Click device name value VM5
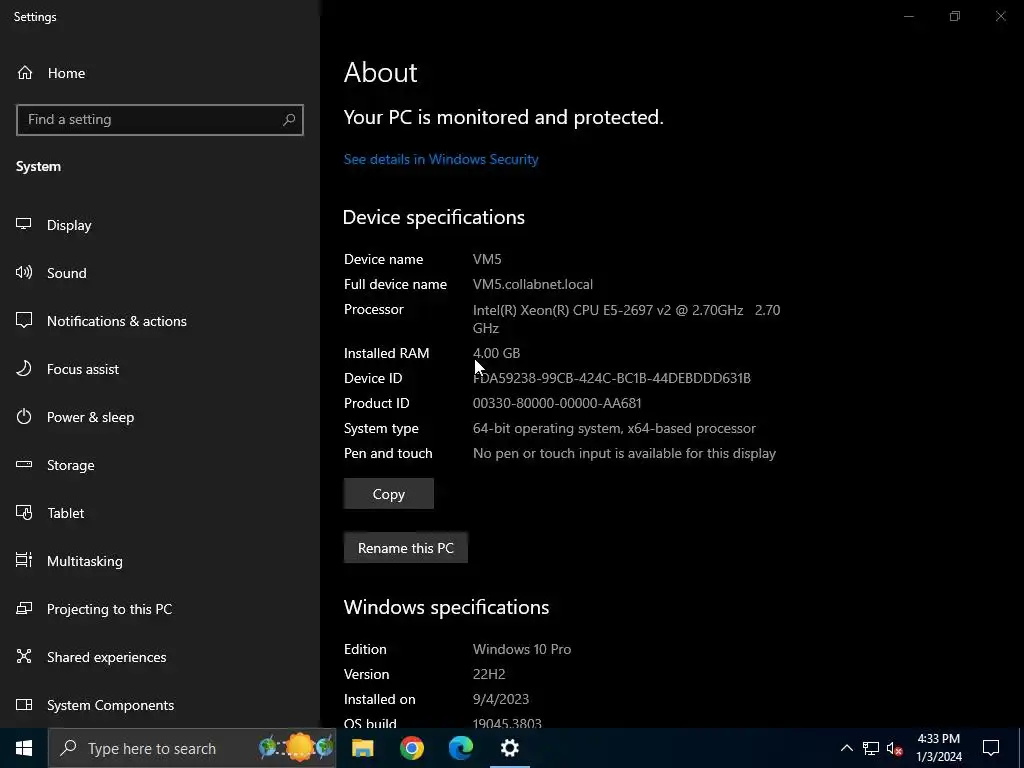The height and width of the screenshot is (768, 1024). pyautogui.click(x=487, y=259)
